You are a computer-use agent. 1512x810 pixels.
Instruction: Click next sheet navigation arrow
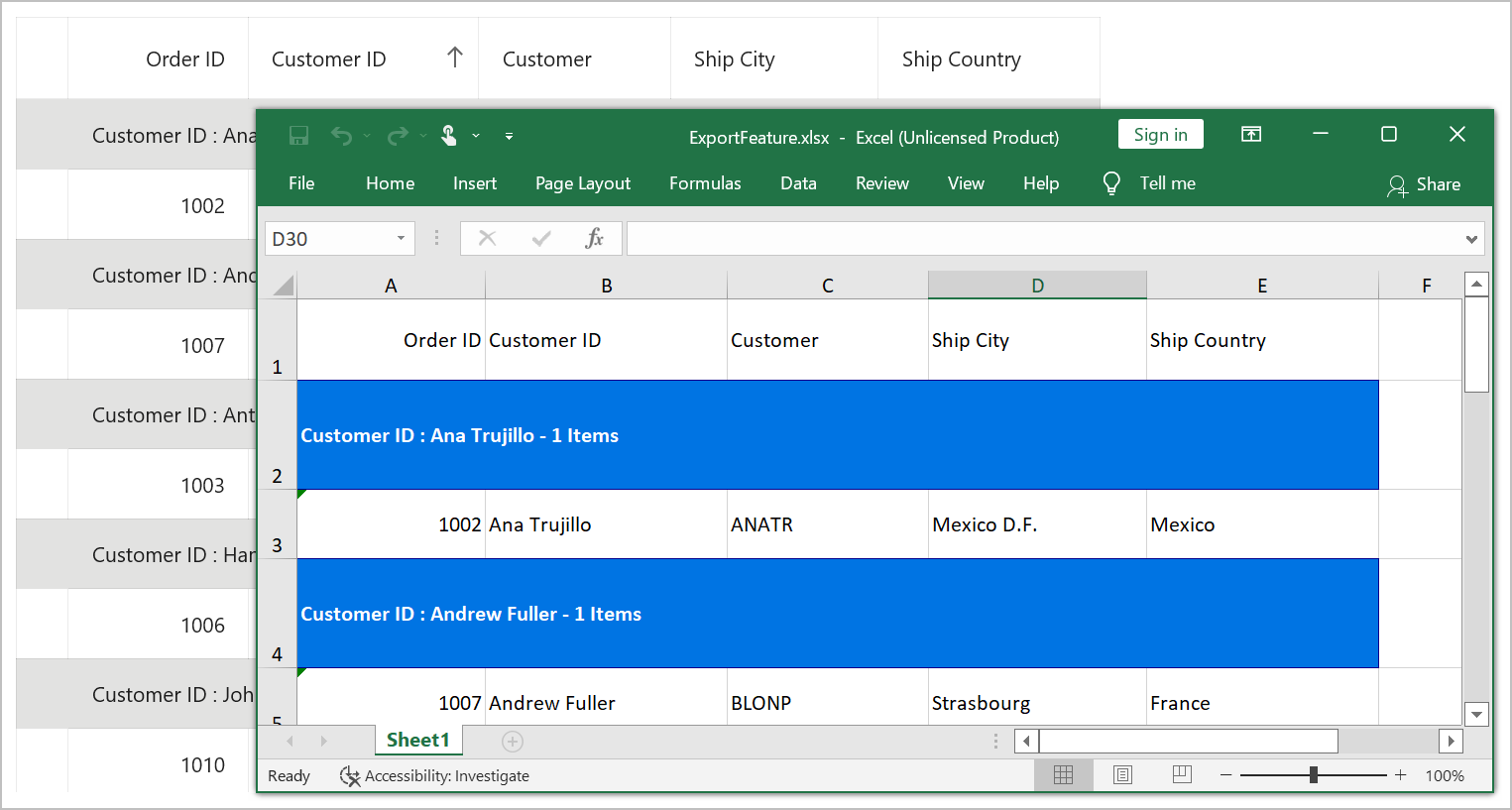pos(323,741)
